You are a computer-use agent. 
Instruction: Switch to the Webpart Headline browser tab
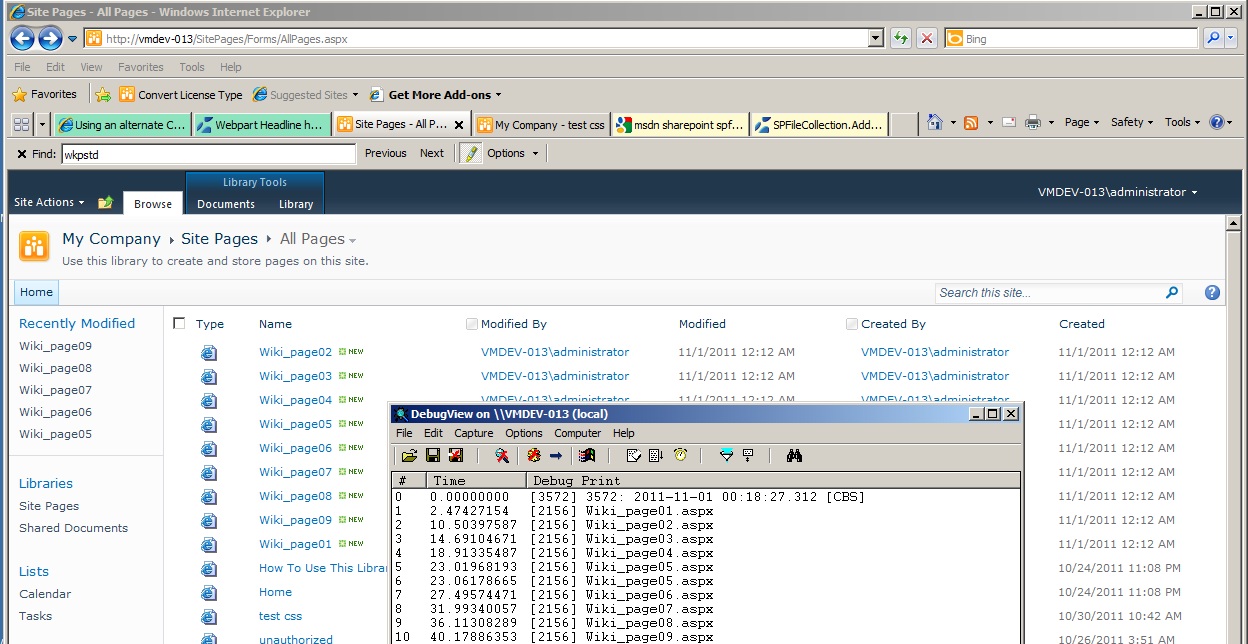261,125
